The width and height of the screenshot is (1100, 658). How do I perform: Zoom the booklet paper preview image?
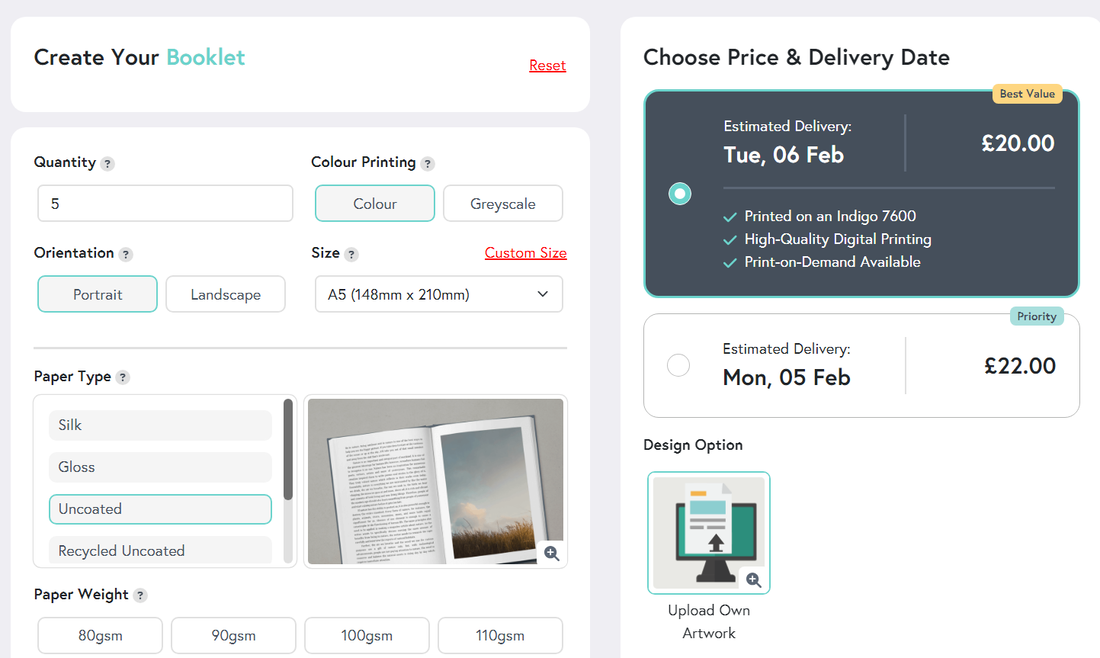551,553
